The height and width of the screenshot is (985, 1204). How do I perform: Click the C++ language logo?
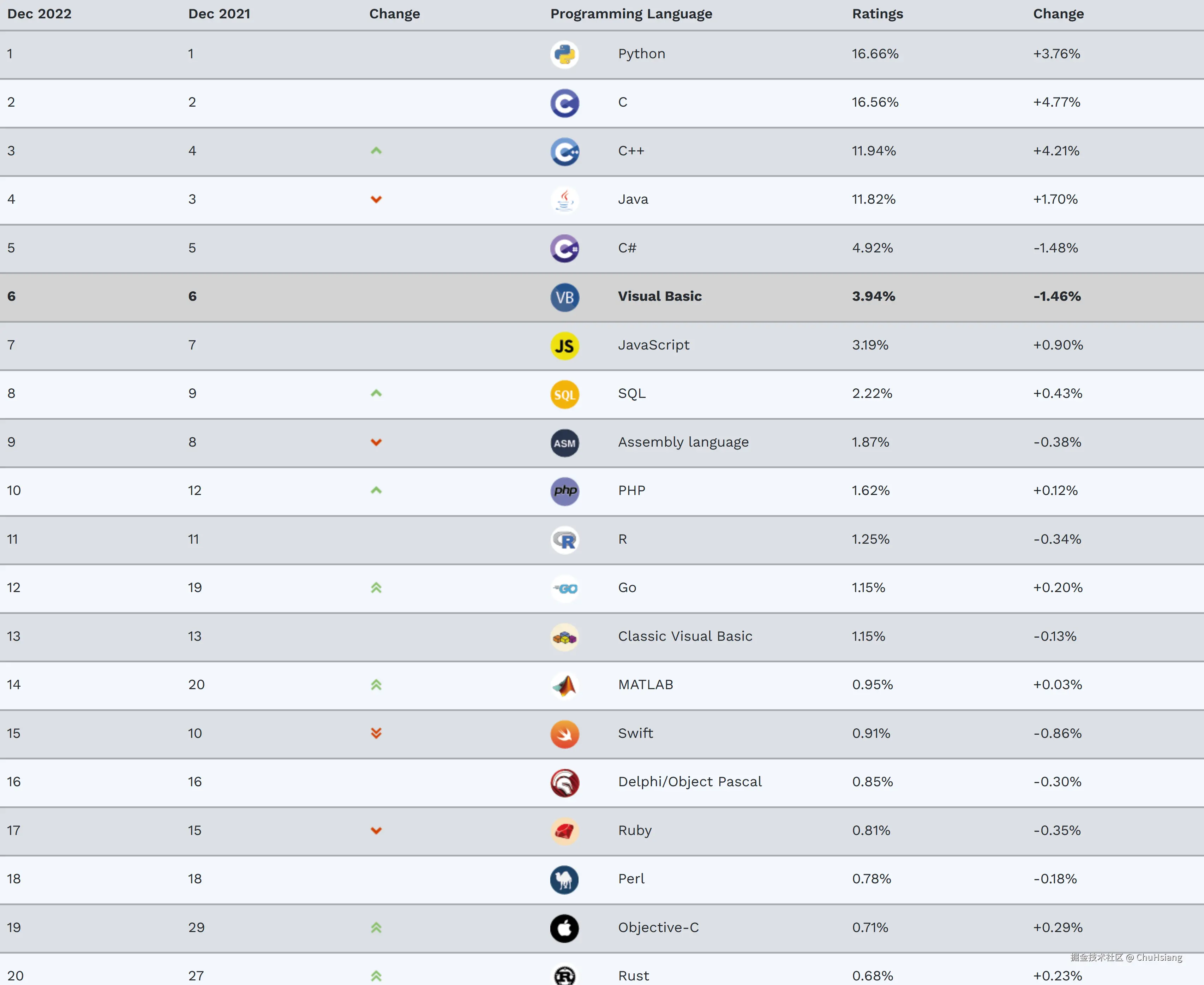564,151
